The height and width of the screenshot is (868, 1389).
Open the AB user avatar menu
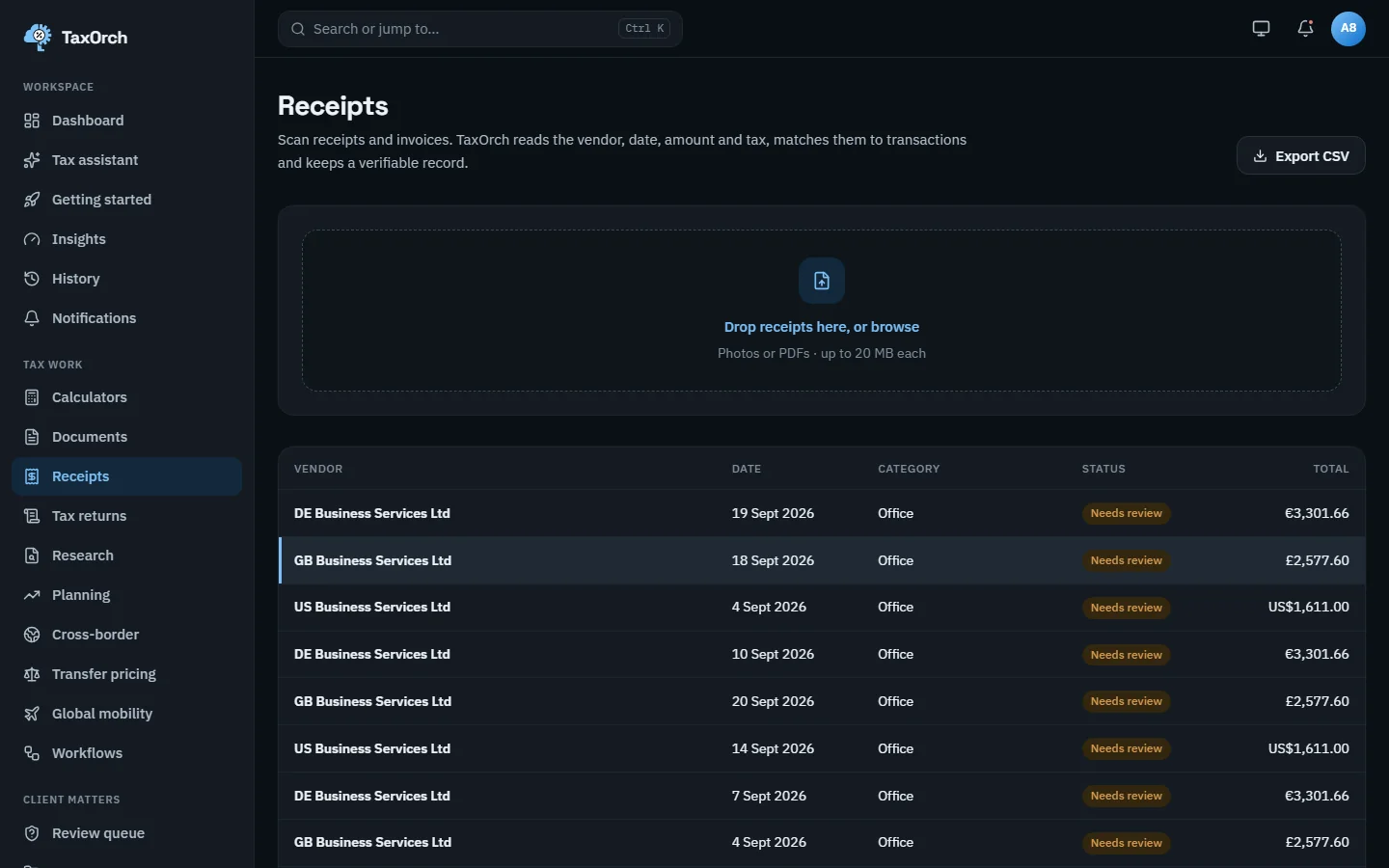1348,29
